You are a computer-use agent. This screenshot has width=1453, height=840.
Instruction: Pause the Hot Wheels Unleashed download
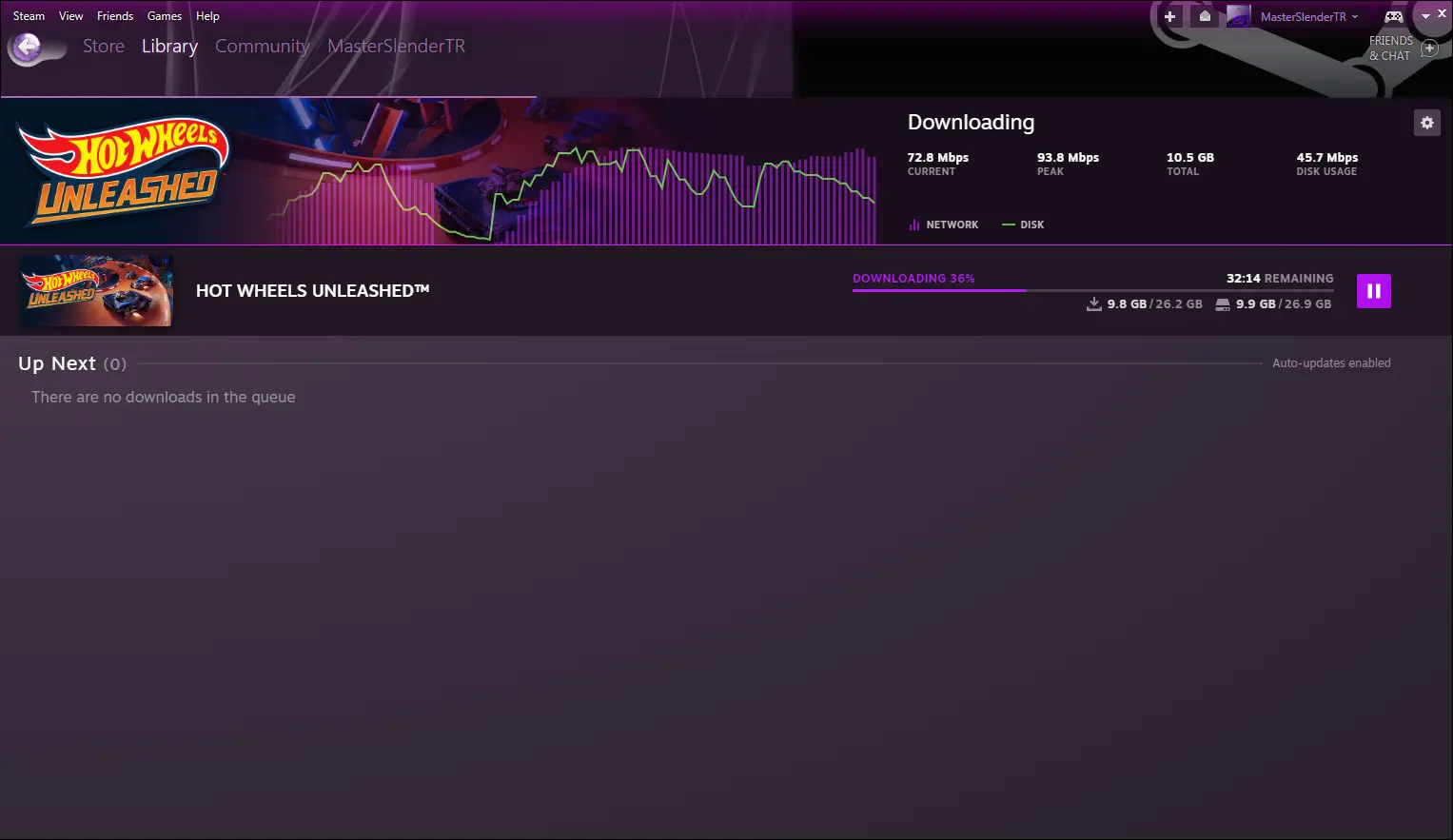coord(1374,291)
